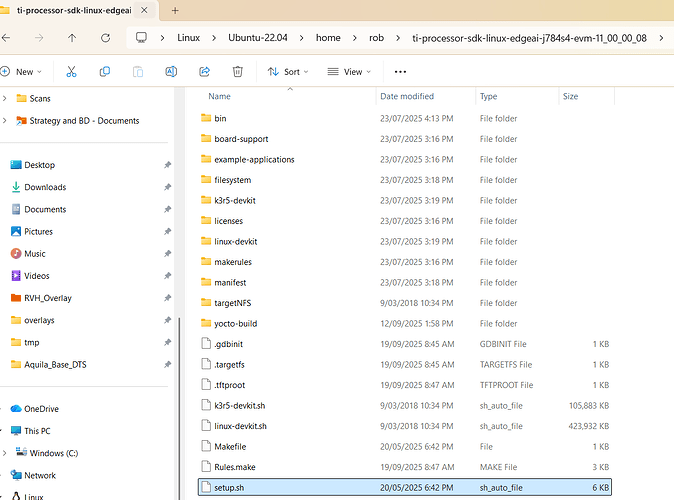This screenshot has width=674, height=500.
Task: Click the Network icon in sidebar
Action: pyautogui.click(x=16, y=475)
